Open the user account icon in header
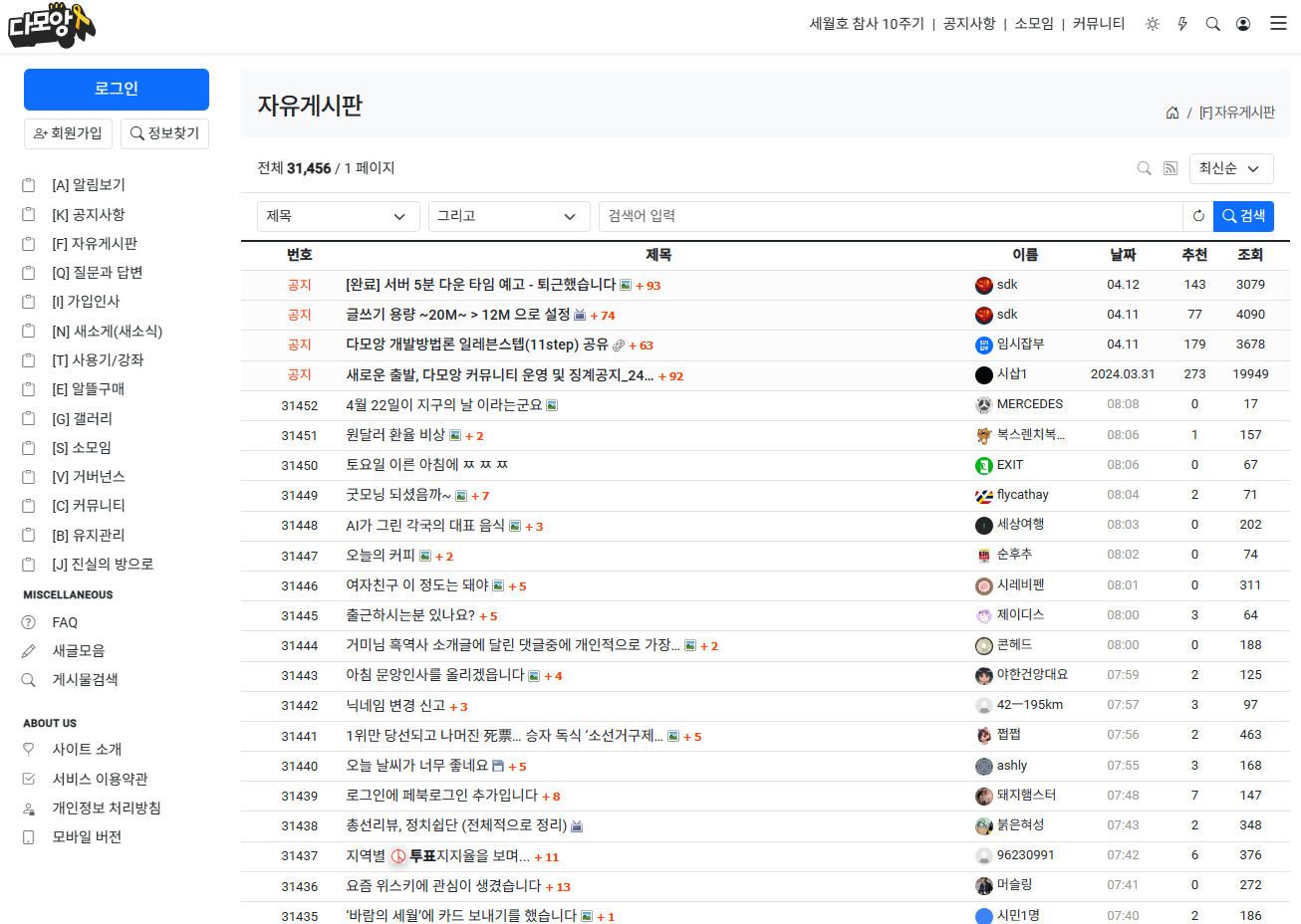The height and width of the screenshot is (924, 1301). (1243, 24)
